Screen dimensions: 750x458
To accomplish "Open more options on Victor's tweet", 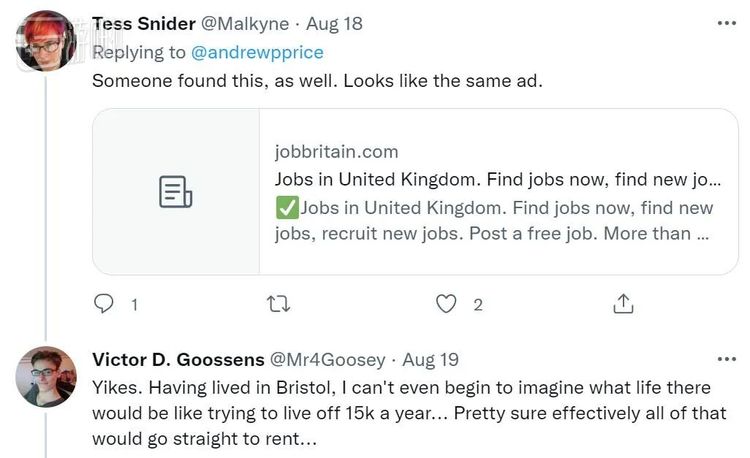I will (725, 358).
